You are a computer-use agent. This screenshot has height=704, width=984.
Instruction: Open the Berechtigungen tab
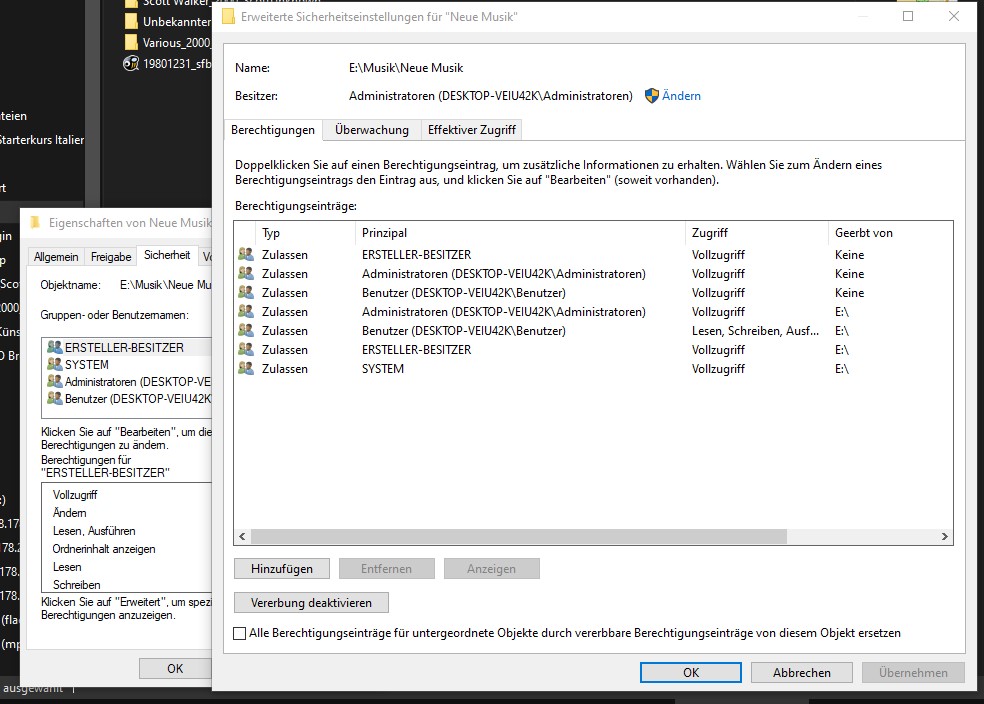[x=273, y=130]
